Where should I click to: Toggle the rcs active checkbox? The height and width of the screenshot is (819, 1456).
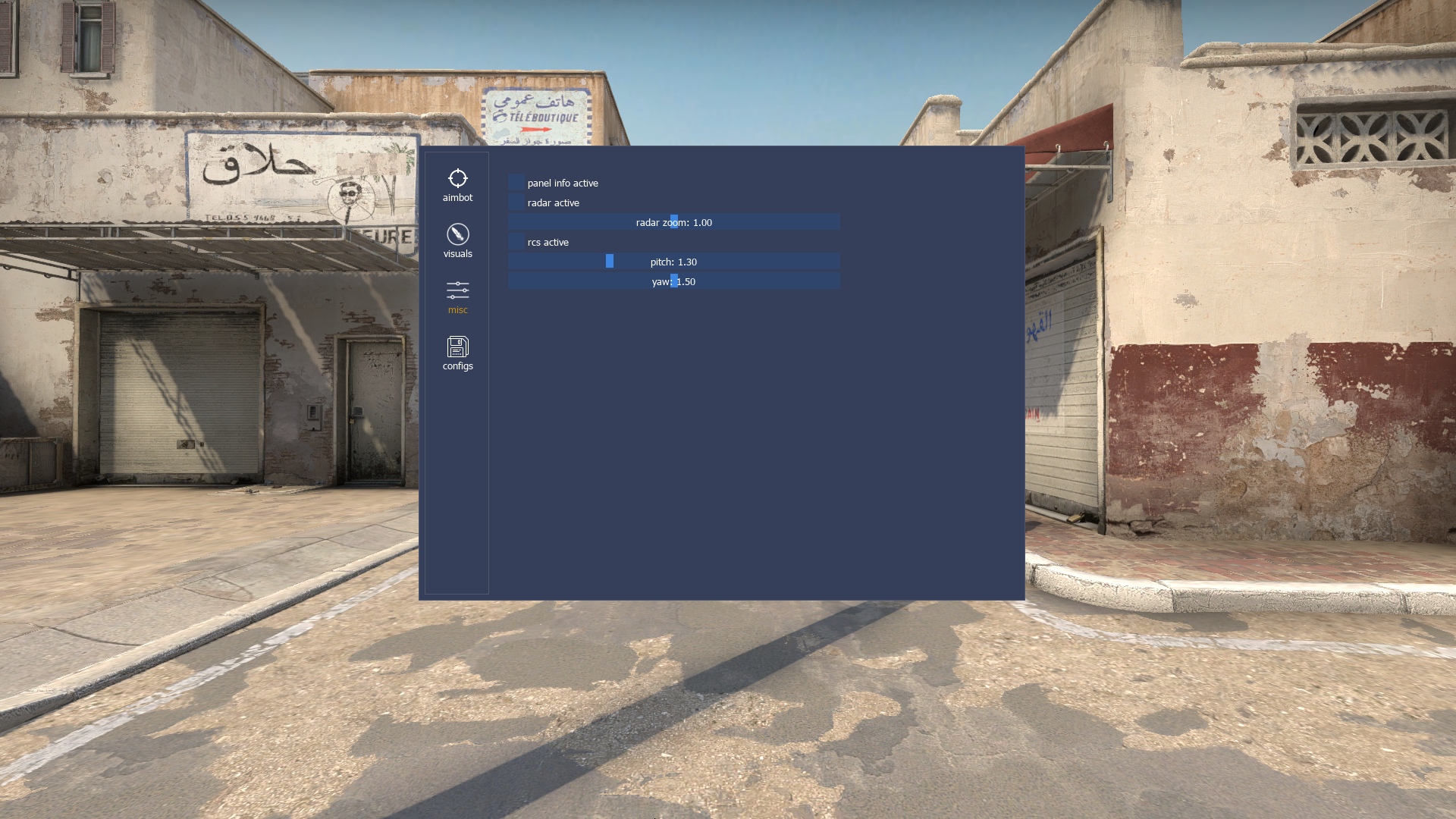coord(516,242)
